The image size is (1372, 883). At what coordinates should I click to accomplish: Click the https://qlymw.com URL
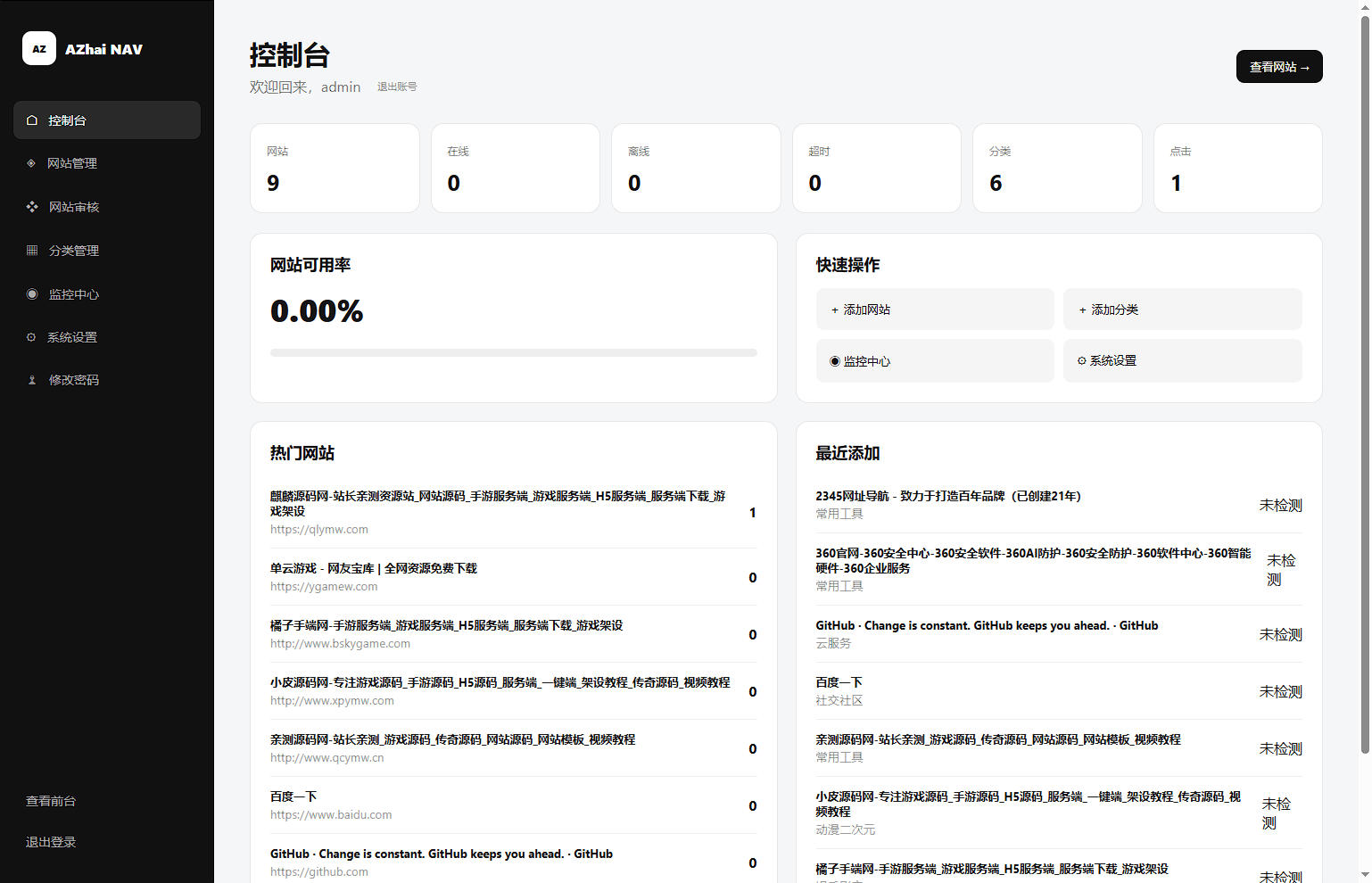coord(319,530)
